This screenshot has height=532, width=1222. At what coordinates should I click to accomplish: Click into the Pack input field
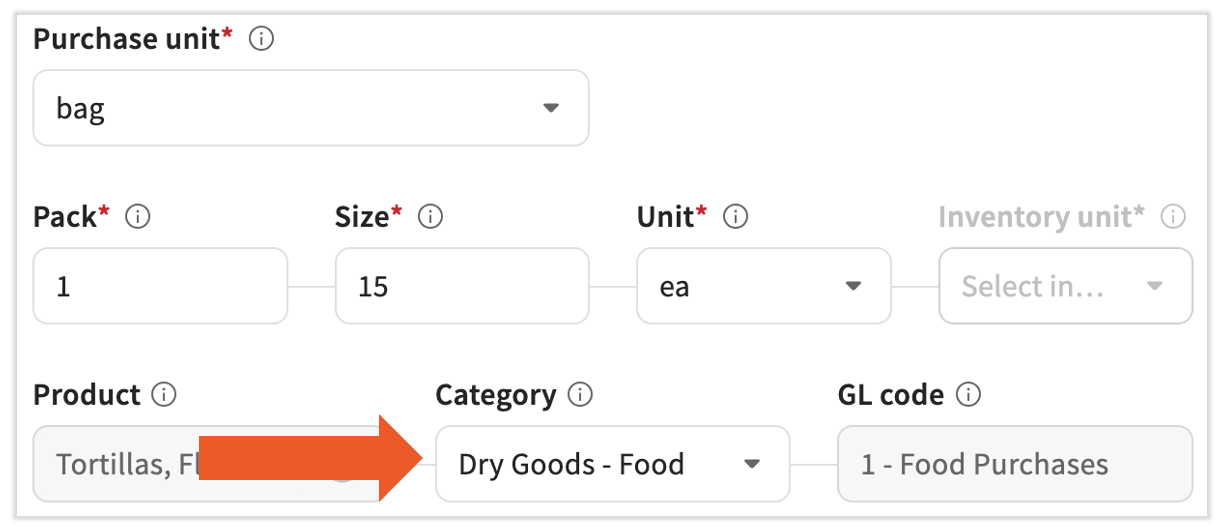pyautogui.click(x=160, y=287)
